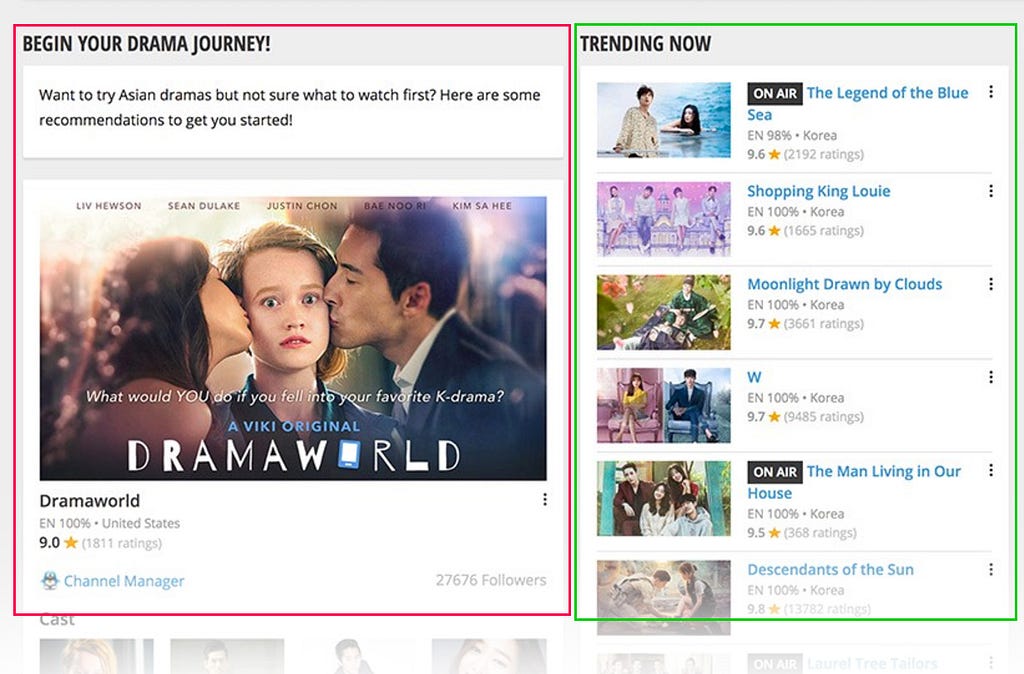Visit the Channel Manager profile link
1024x674 pixels.
(123, 581)
